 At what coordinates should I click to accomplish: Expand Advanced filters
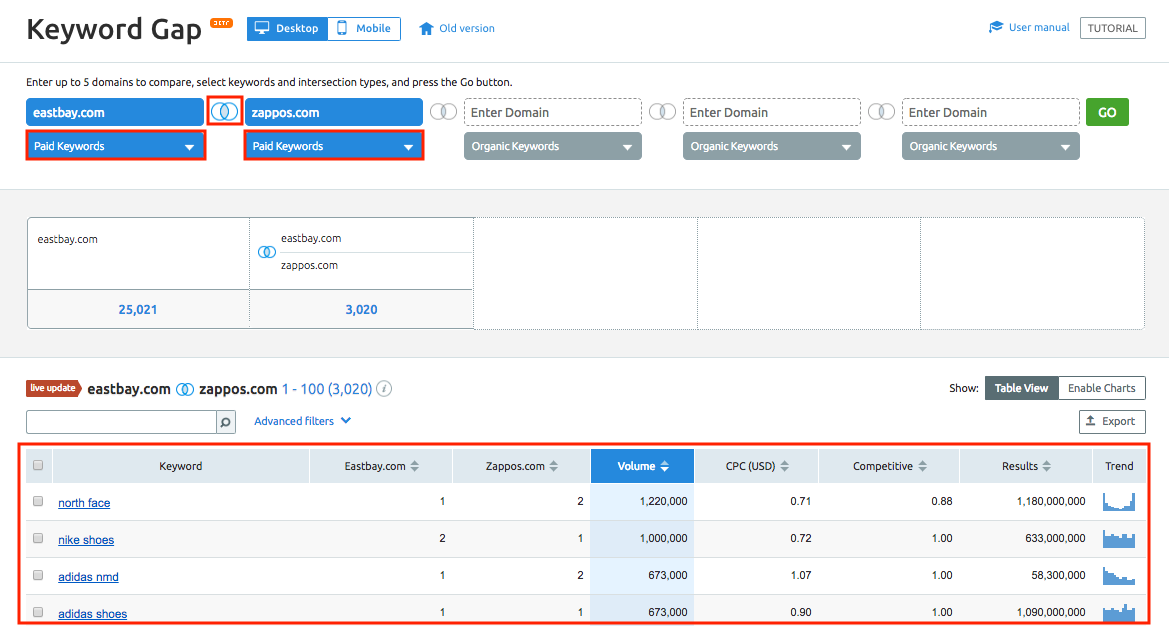pos(302,421)
